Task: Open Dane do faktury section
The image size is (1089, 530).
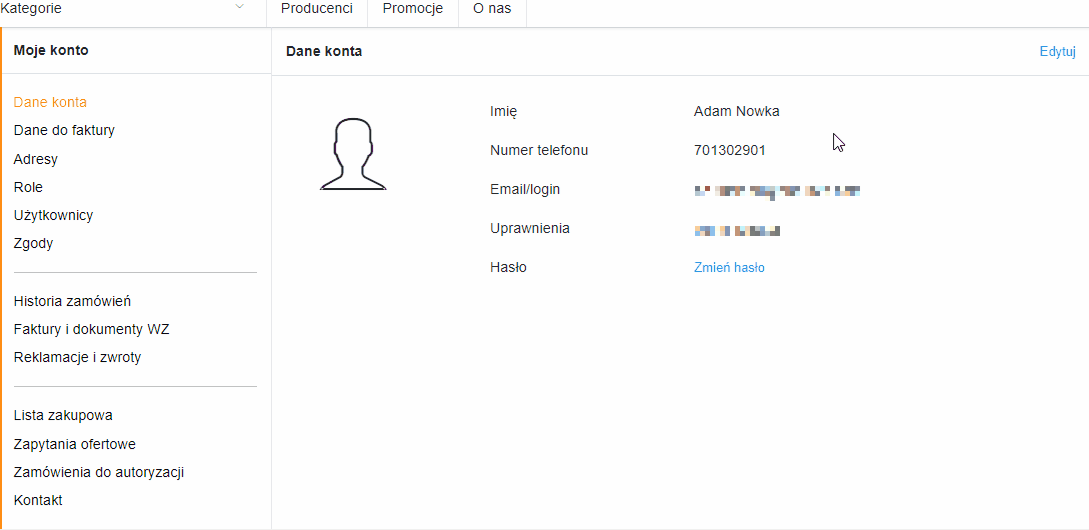Action: 64,130
